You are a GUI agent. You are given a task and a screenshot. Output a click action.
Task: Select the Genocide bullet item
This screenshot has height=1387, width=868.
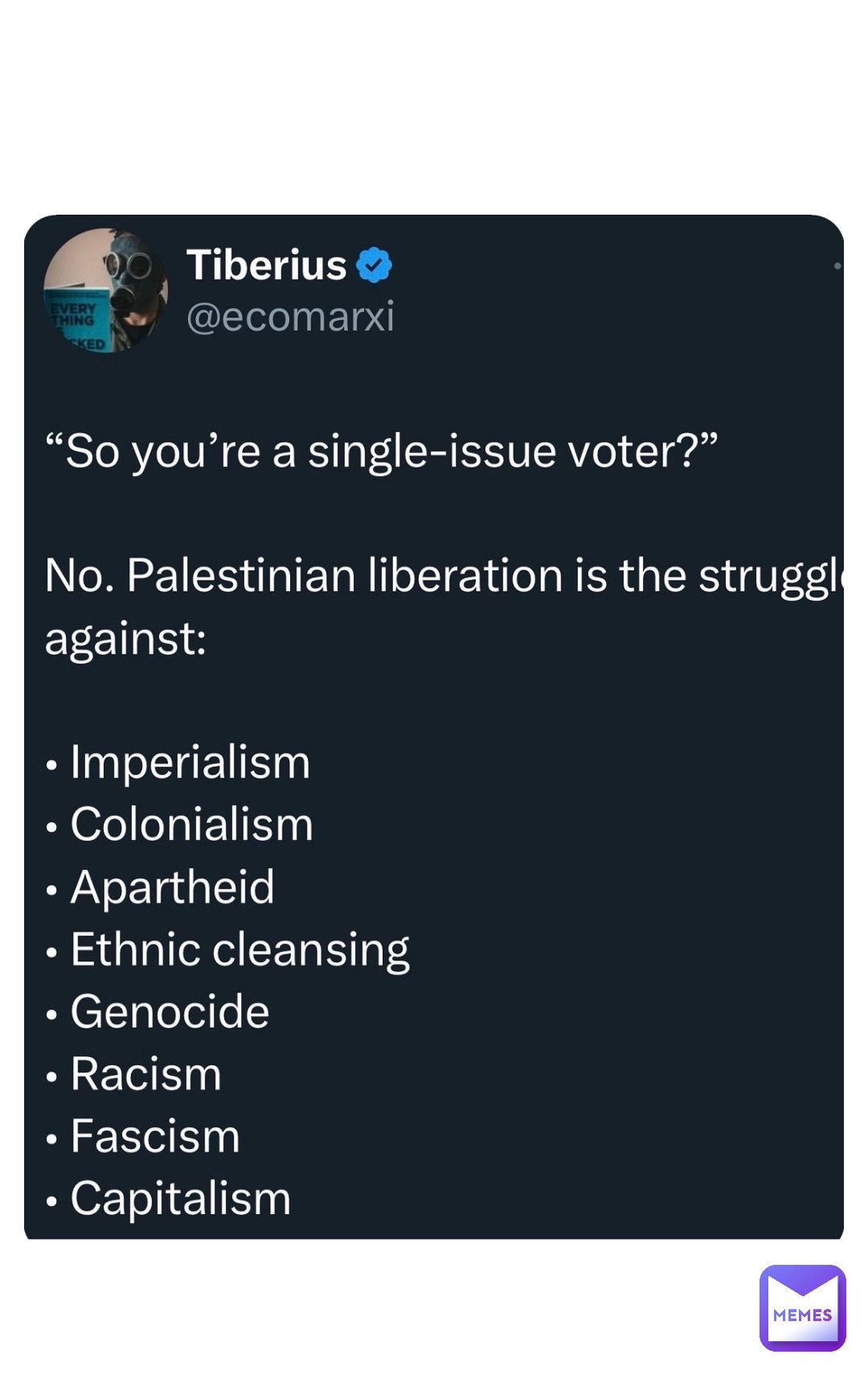pyautogui.click(x=158, y=1012)
